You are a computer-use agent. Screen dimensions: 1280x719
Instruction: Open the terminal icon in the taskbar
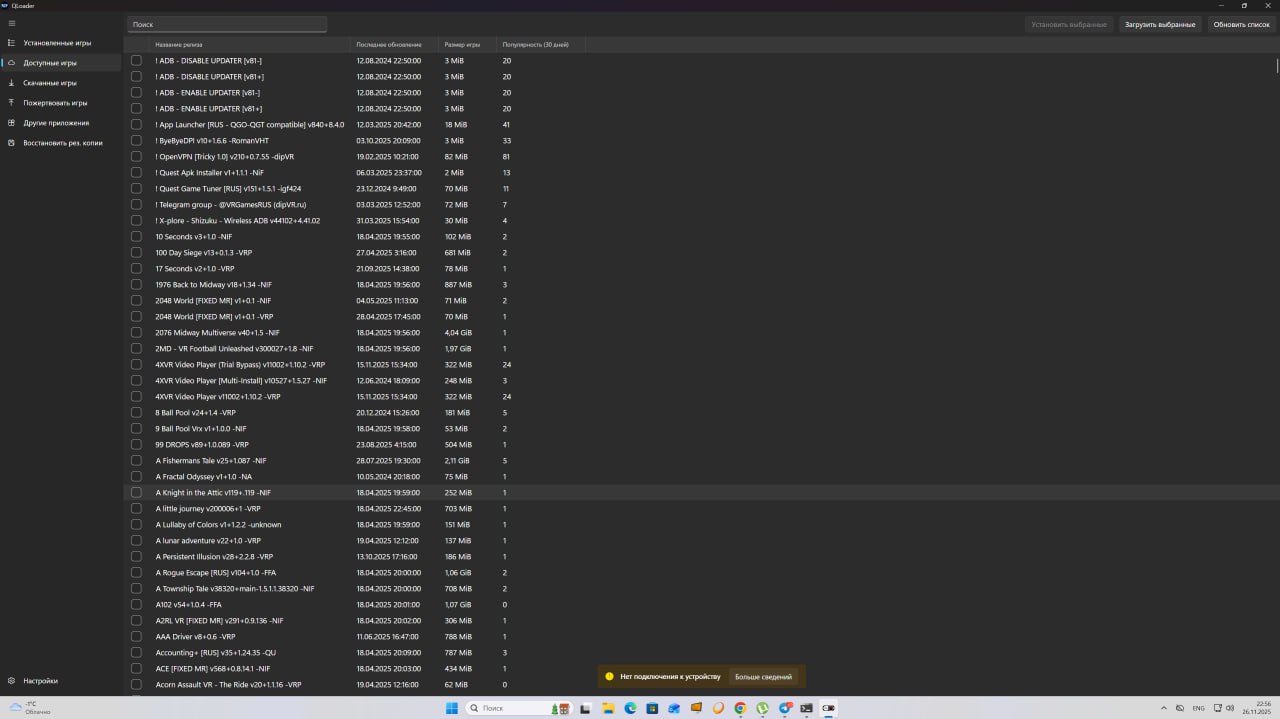[806, 708]
